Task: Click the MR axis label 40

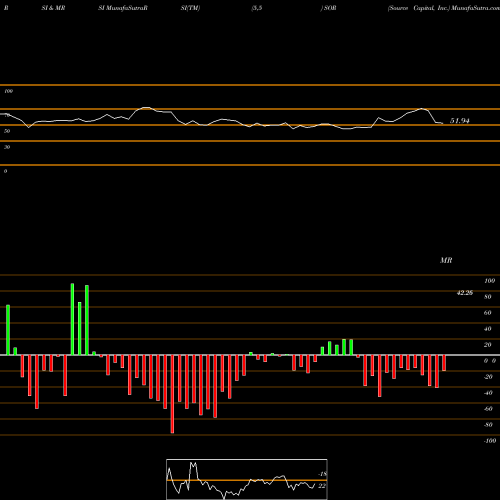Action: 488,329
